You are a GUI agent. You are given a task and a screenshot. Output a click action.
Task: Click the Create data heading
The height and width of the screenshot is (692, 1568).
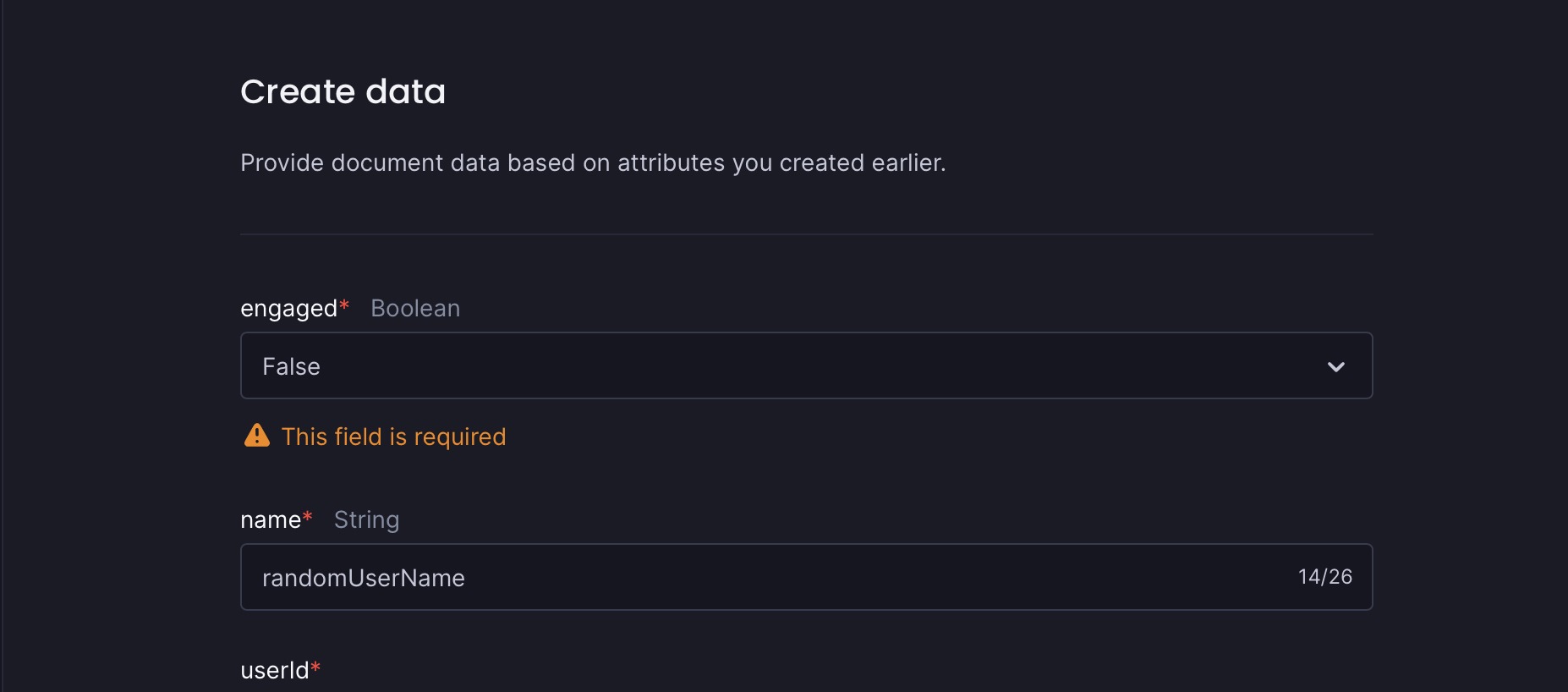(x=343, y=91)
